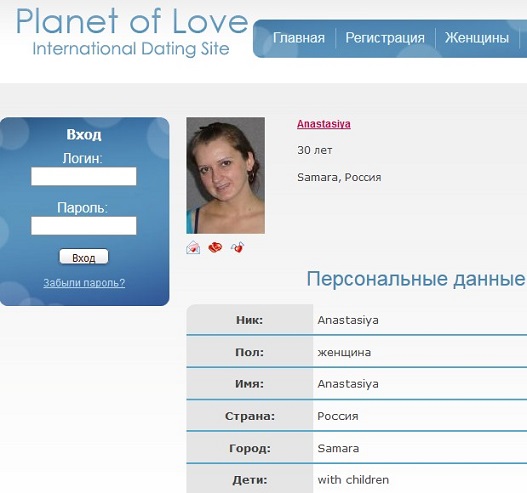The height and width of the screenshot is (493, 527).
Task: Click the Planet of Love logo
Action: click(x=132, y=31)
